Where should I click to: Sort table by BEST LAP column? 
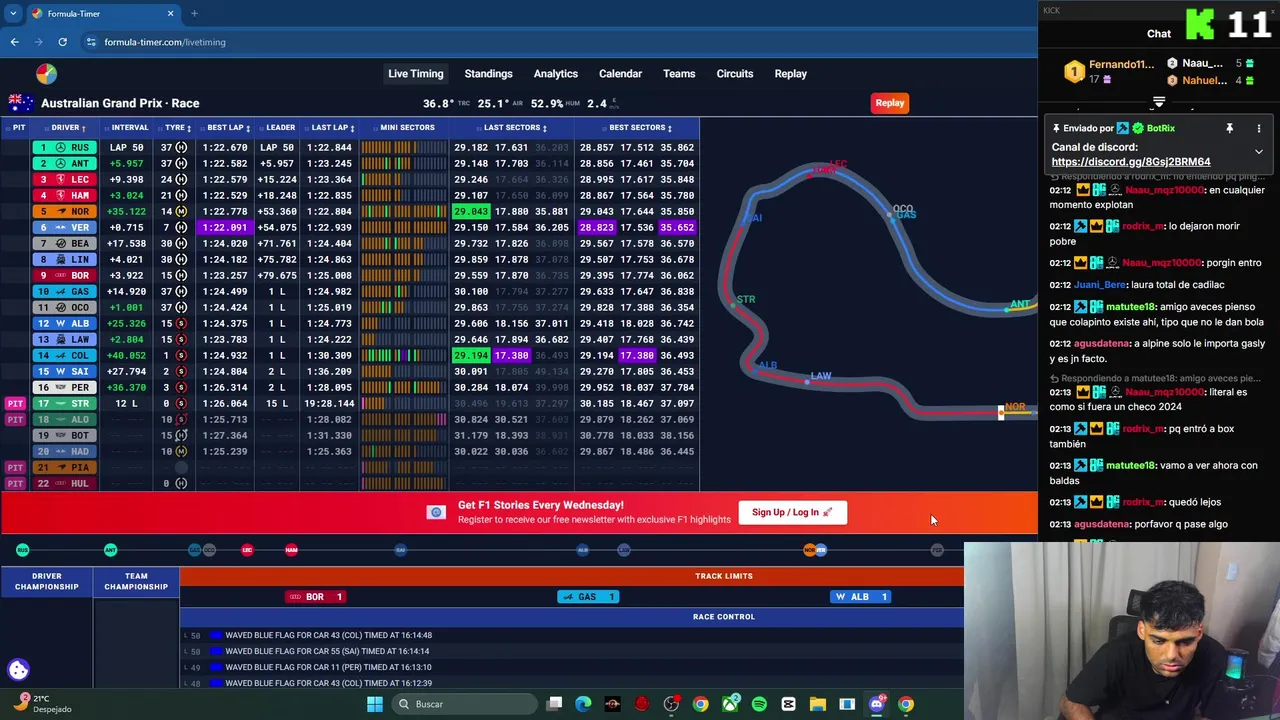tap(227, 128)
